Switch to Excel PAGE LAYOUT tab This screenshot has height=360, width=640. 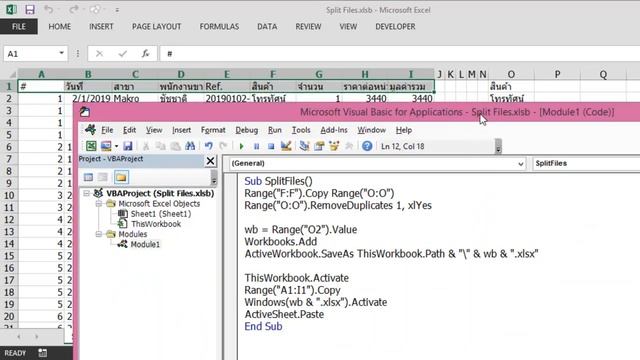click(156, 27)
